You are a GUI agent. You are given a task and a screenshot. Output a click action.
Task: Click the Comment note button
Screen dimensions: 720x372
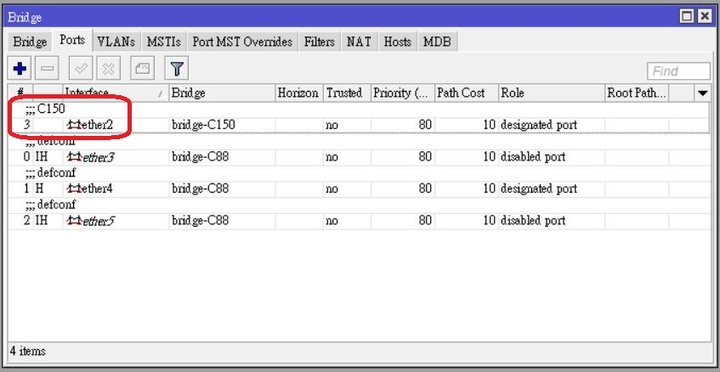tap(142, 69)
